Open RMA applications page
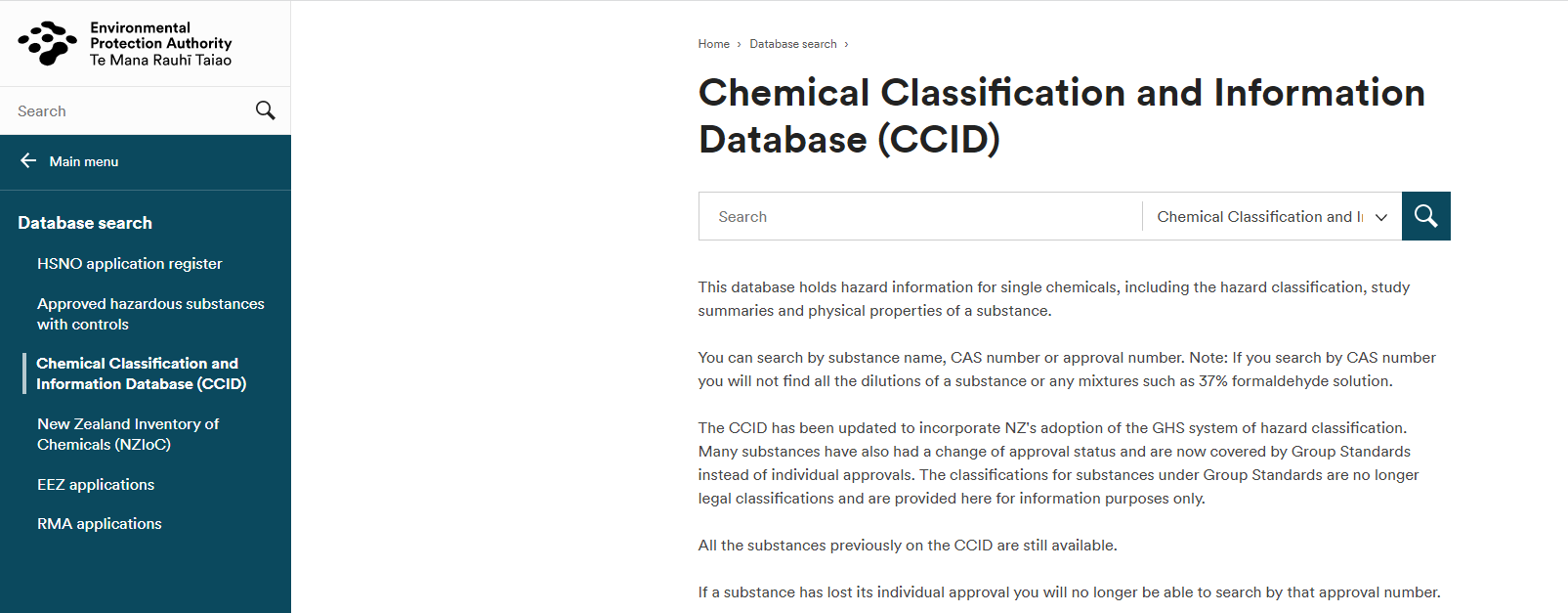This screenshot has width=1568, height=613. tap(100, 524)
